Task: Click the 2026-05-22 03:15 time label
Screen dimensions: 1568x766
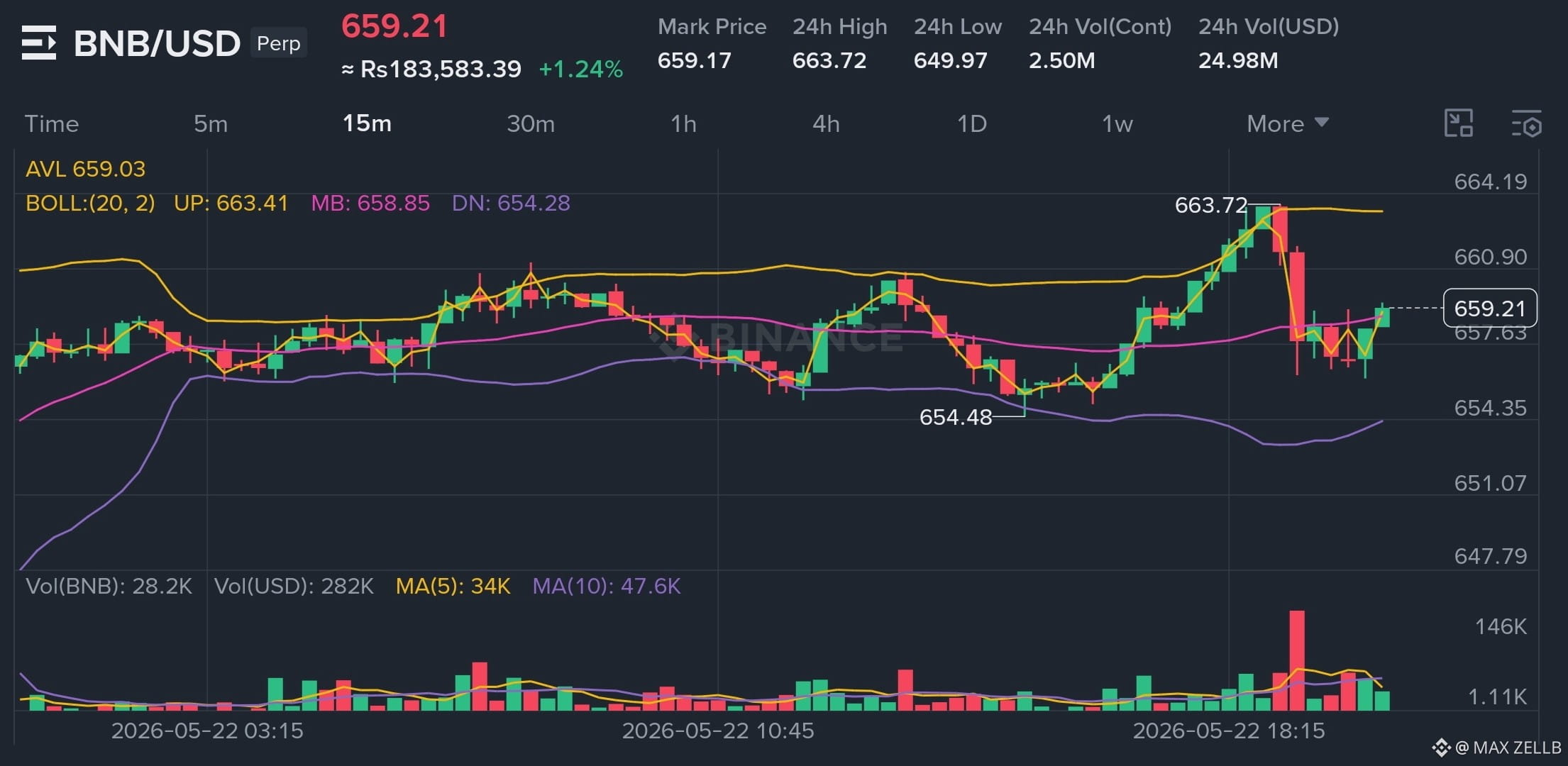Action: 207,731
